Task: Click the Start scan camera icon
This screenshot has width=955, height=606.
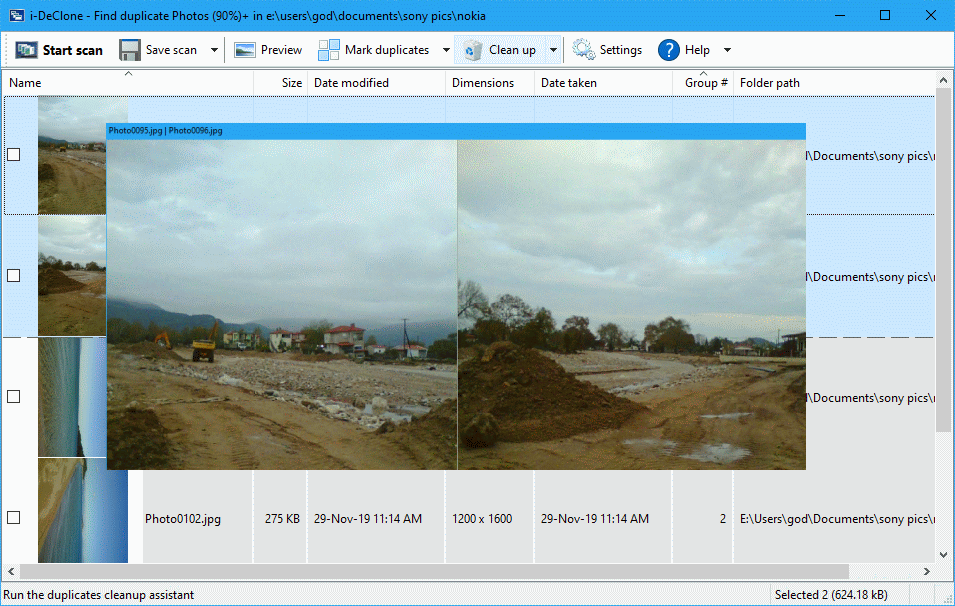Action: (26, 50)
